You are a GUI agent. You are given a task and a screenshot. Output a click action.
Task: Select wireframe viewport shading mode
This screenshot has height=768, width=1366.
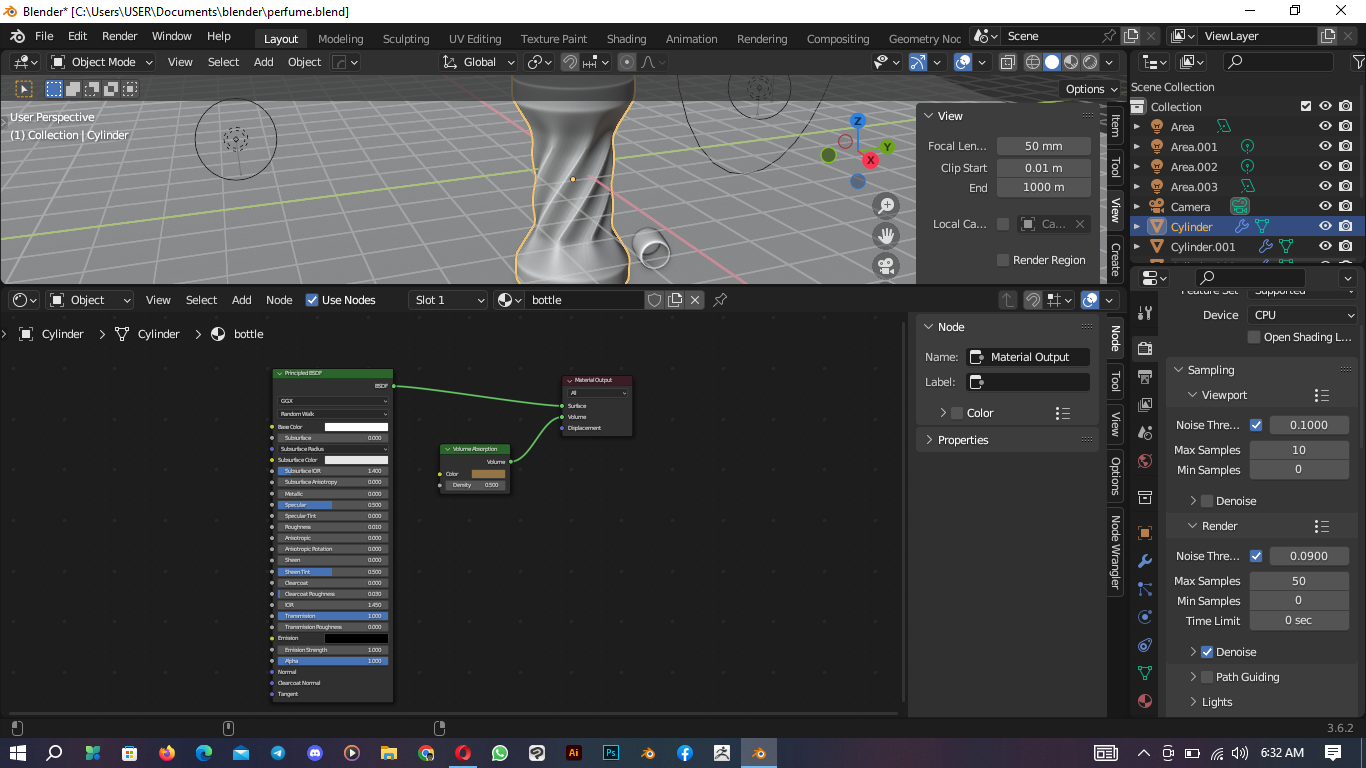coord(1033,62)
